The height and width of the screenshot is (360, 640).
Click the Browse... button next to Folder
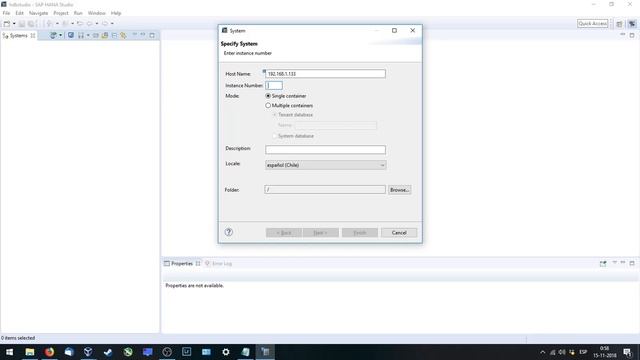[x=400, y=190]
